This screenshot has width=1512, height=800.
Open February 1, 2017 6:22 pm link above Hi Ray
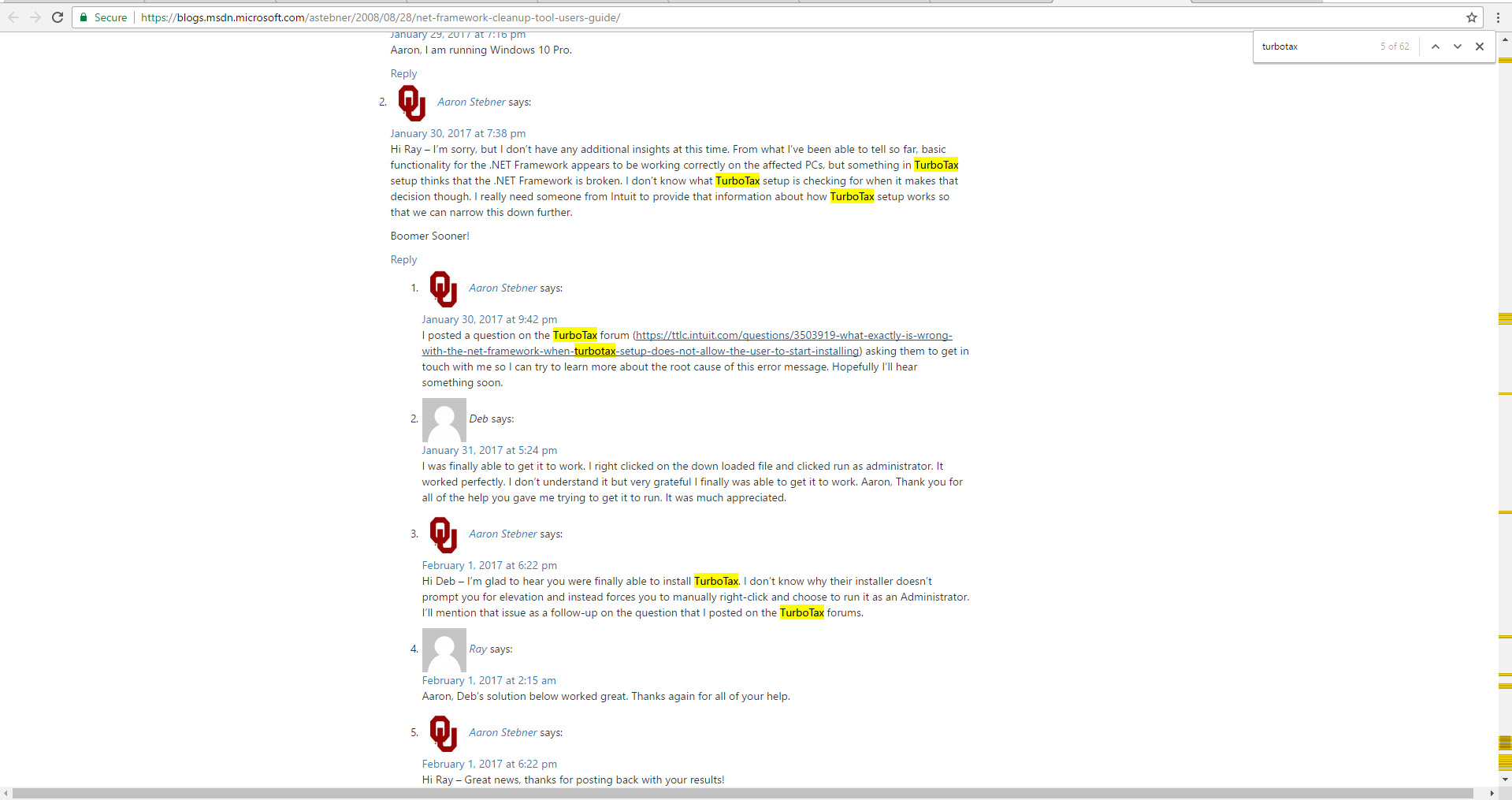pos(489,764)
